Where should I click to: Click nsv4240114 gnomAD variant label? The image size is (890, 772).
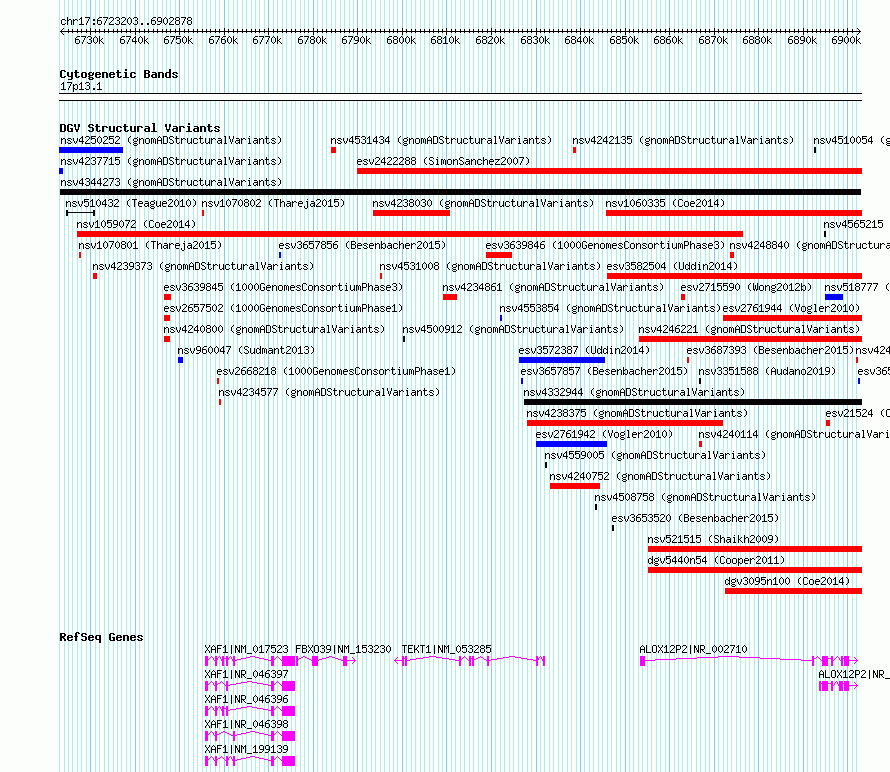click(794, 434)
